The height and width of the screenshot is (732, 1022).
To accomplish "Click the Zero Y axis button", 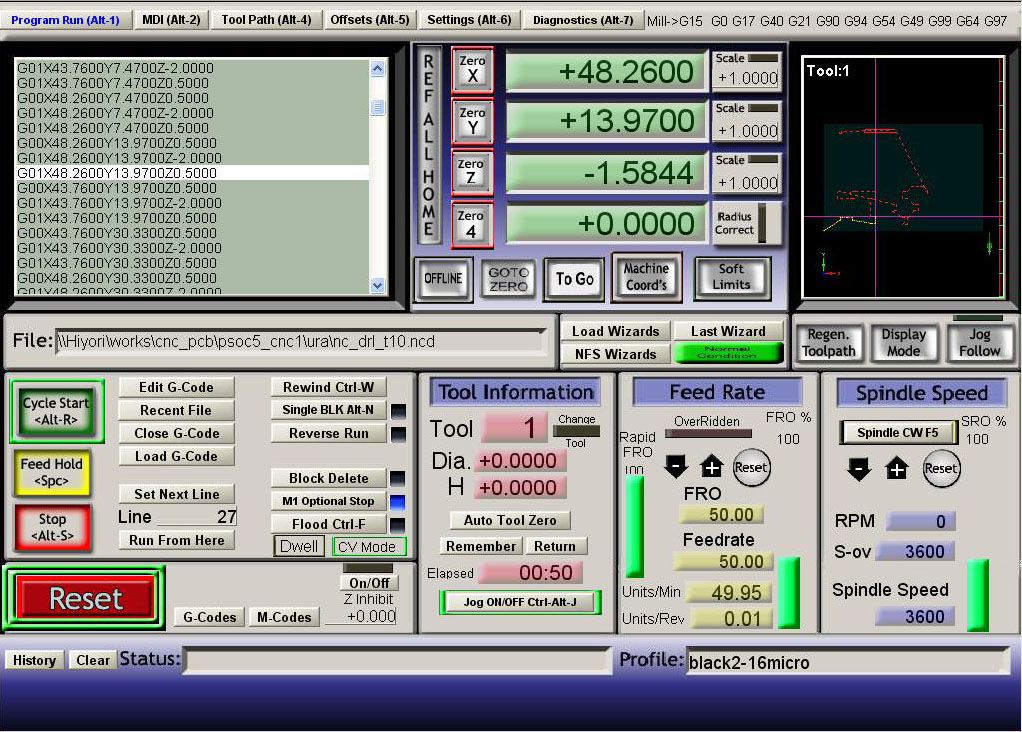I will pyautogui.click(x=472, y=121).
